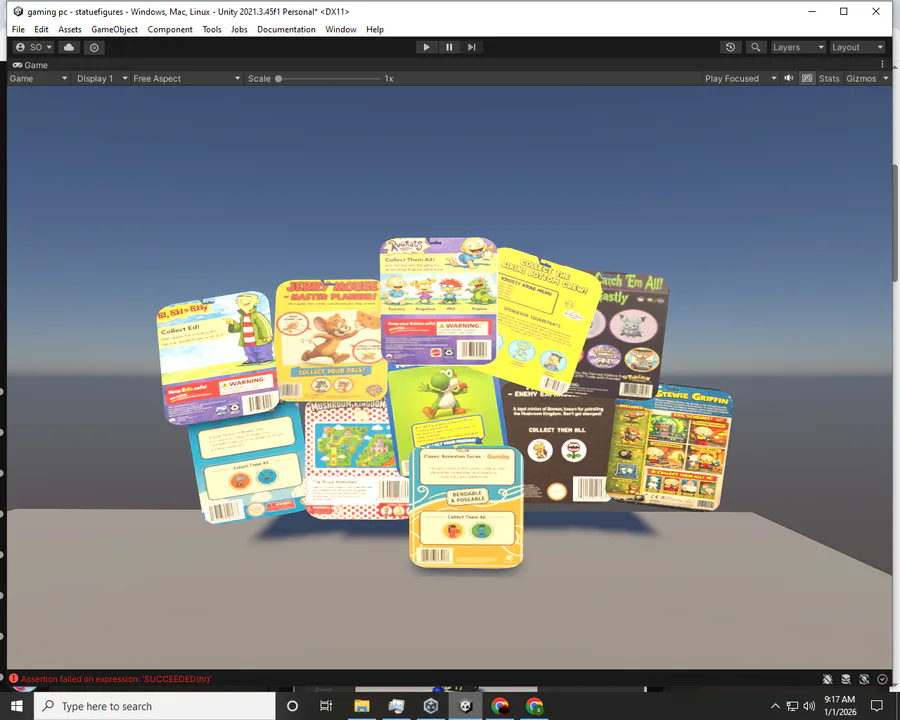Open the Free Aspect ratio dropdown
Screen dimensions: 900x720
186,79
